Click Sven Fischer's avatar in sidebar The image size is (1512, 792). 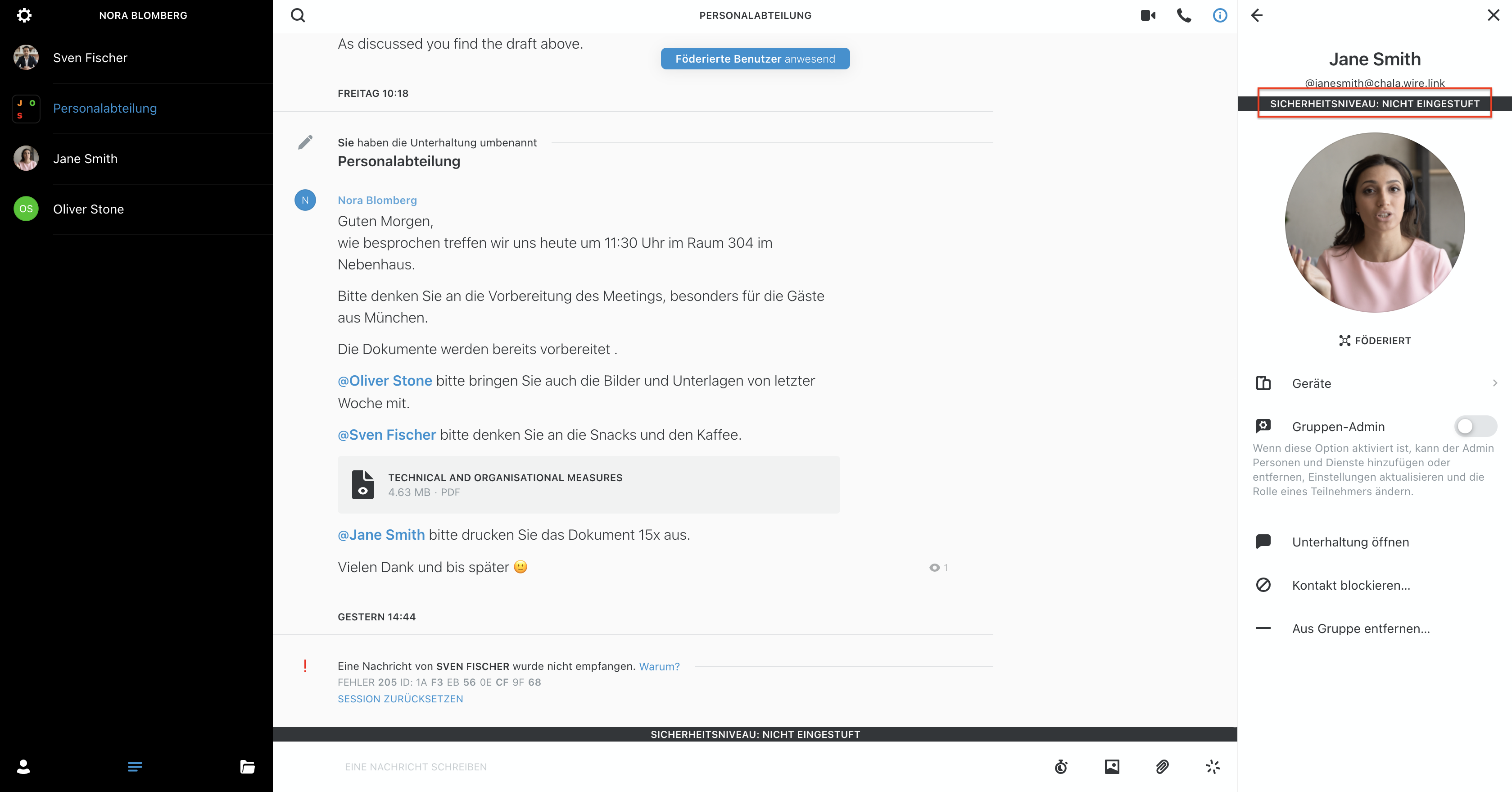pyautogui.click(x=26, y=58)
